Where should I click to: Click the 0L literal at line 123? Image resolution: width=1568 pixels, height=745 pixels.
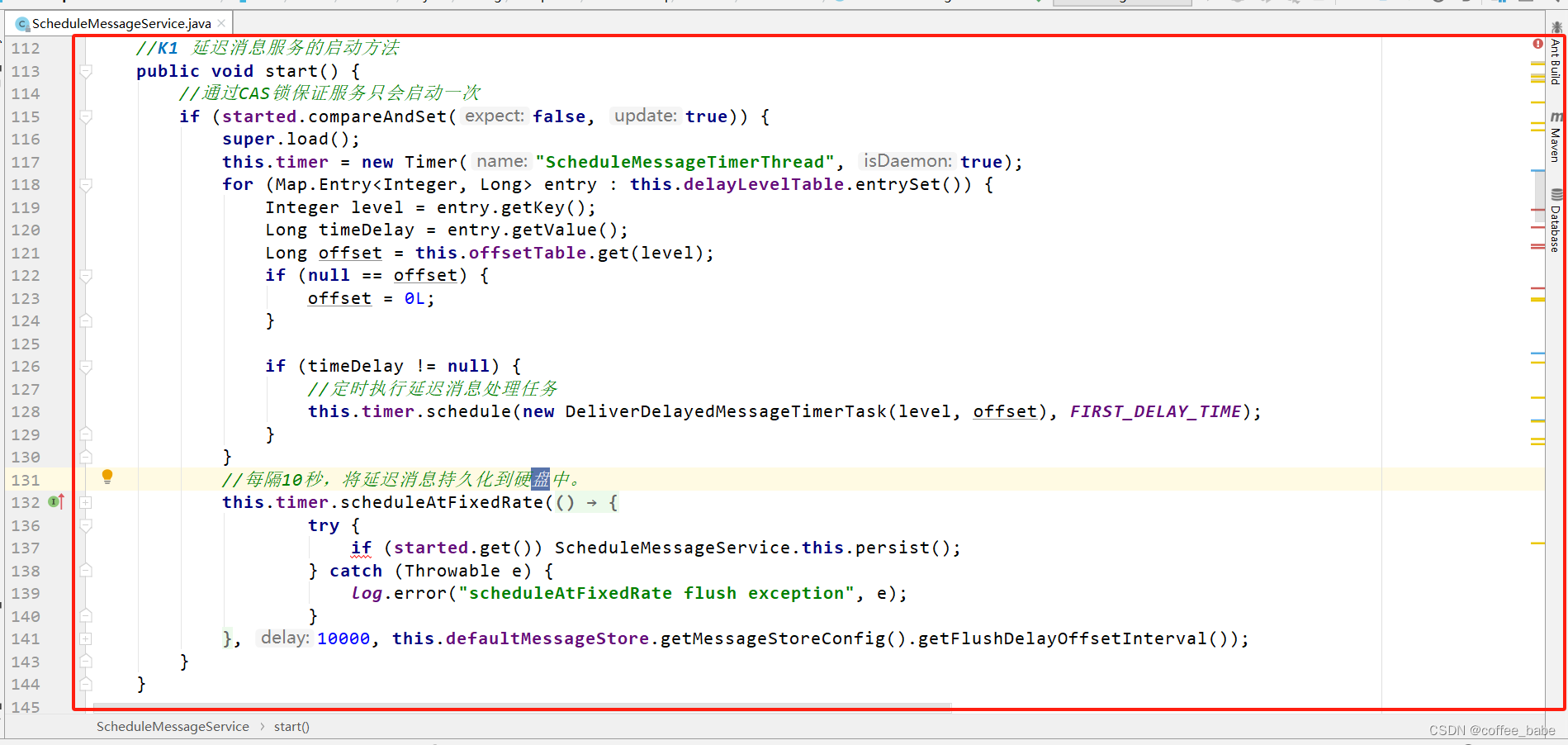415,298
